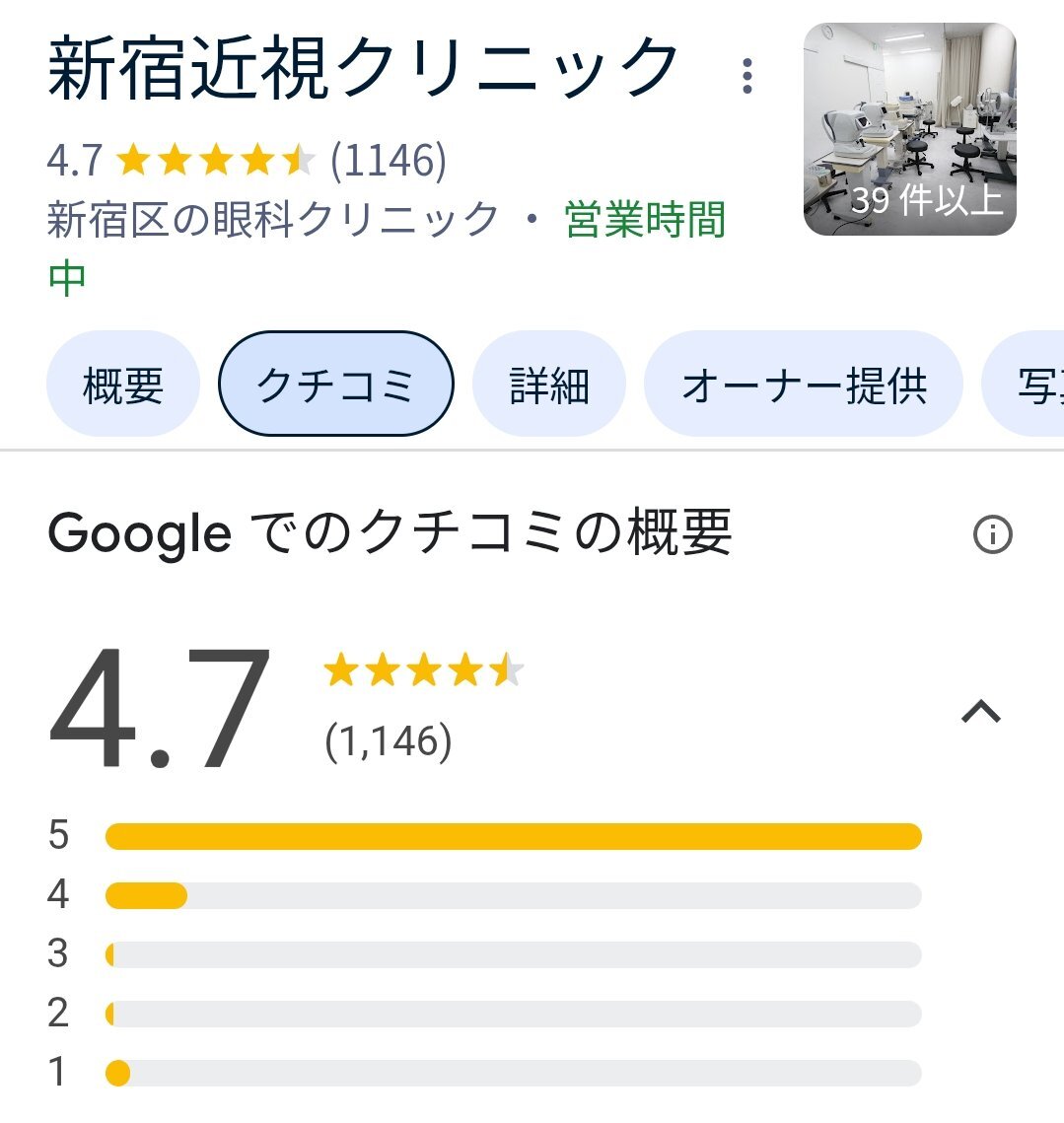Select the 3-star rating bar
Screen dimensions: 1064x1123
pos(513,954)
